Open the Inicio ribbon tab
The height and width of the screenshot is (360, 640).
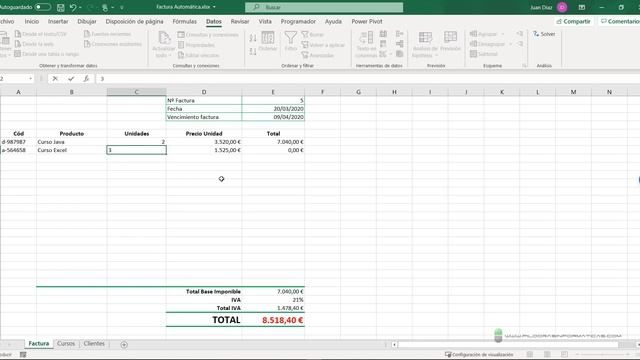(31, 21)
